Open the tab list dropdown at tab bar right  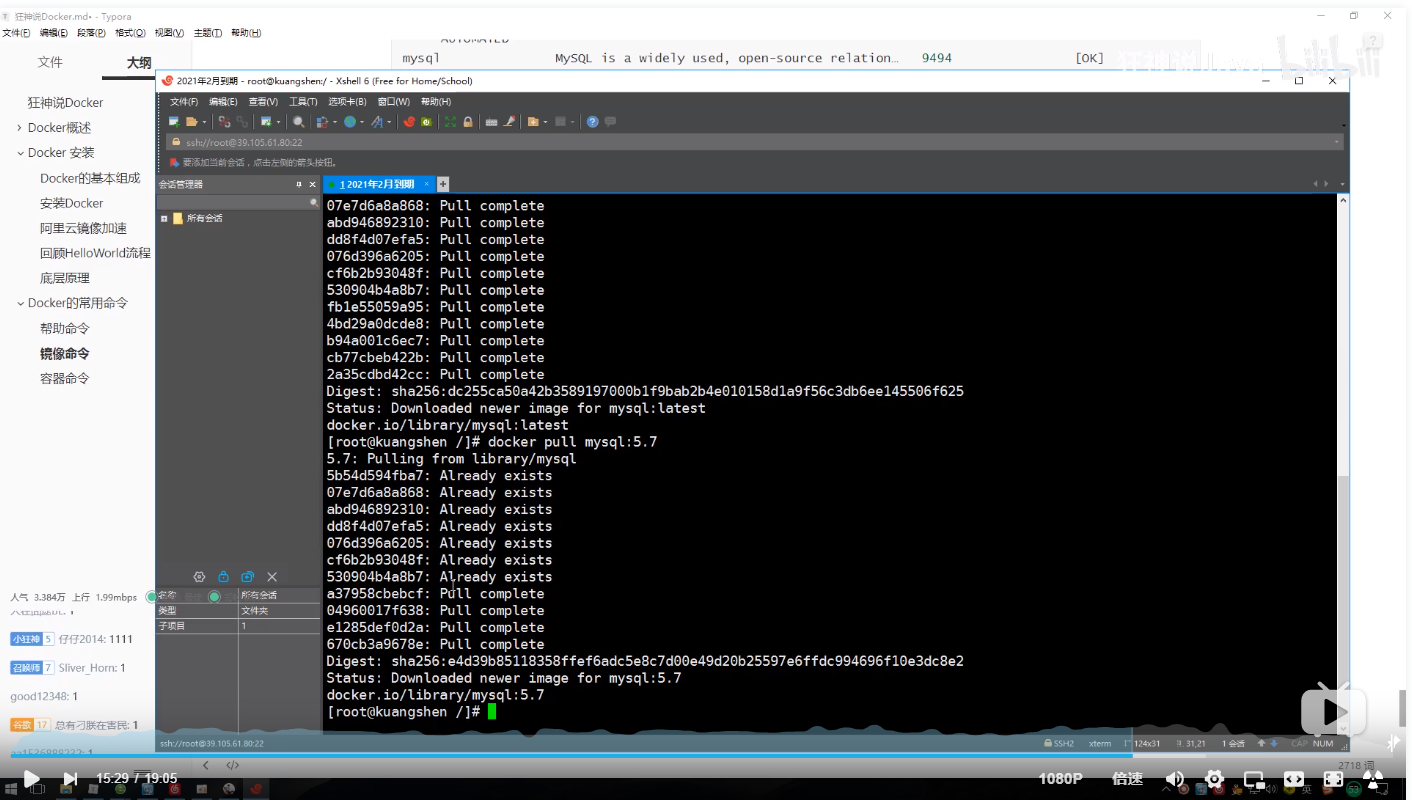pyautogui.click(x=1342, y=184)
